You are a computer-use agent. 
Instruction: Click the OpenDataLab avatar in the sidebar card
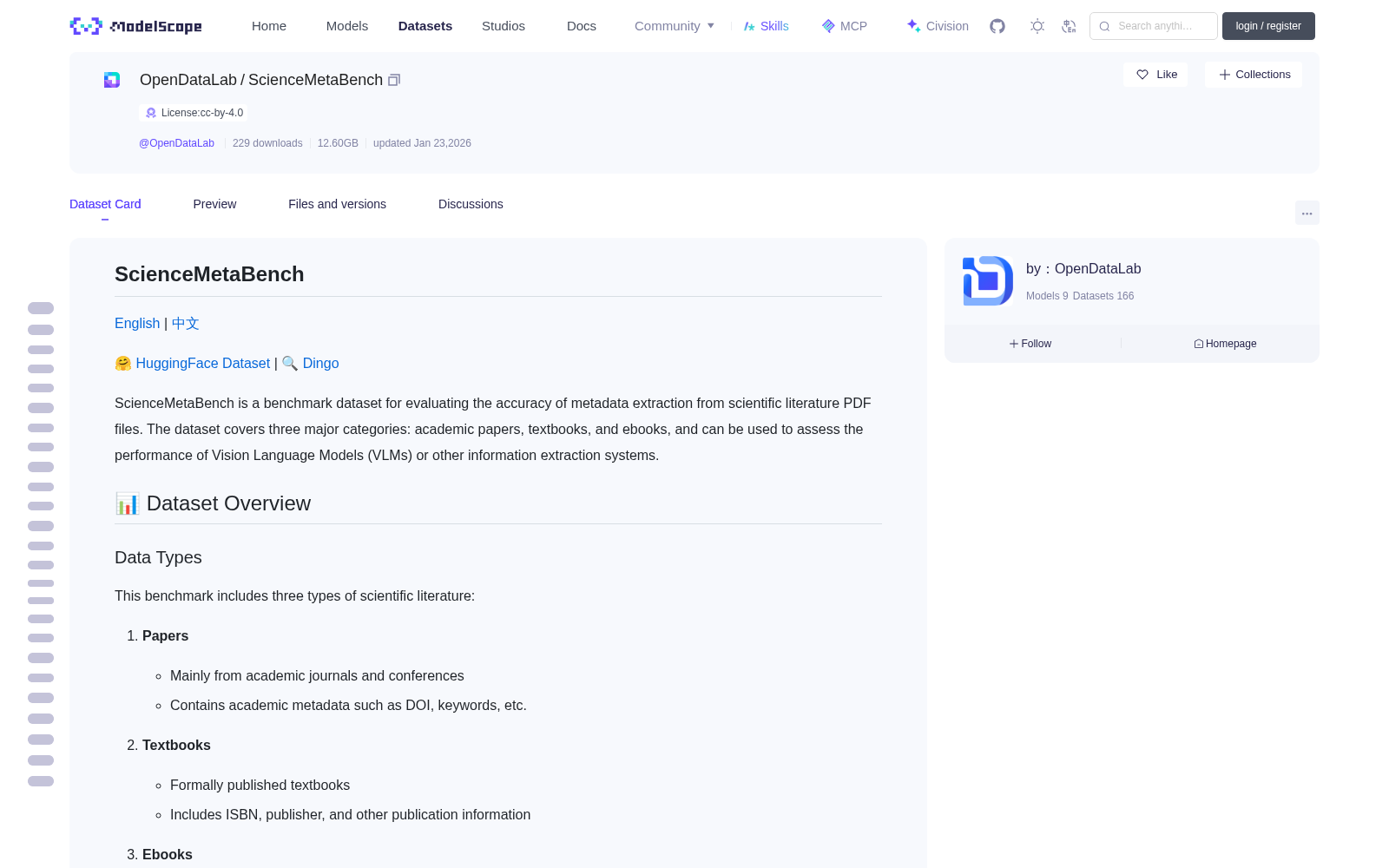point(988,280)
